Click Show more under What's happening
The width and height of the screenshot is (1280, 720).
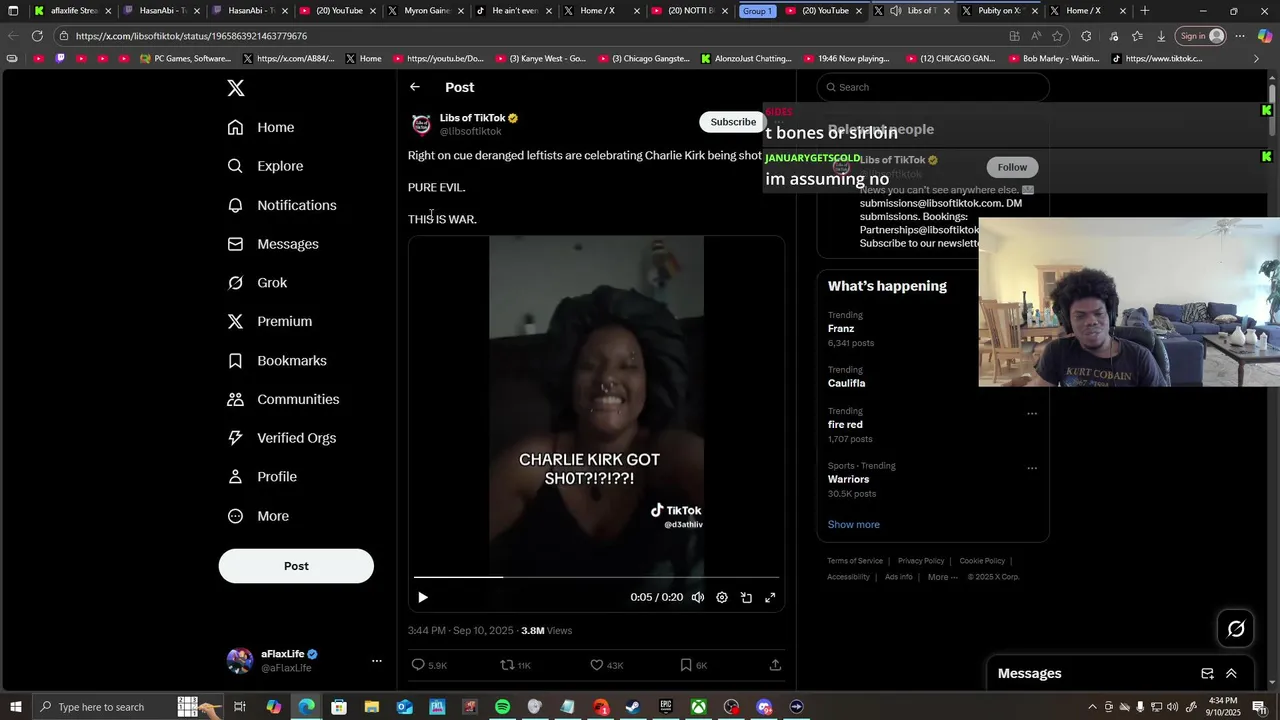click(853, 525)
